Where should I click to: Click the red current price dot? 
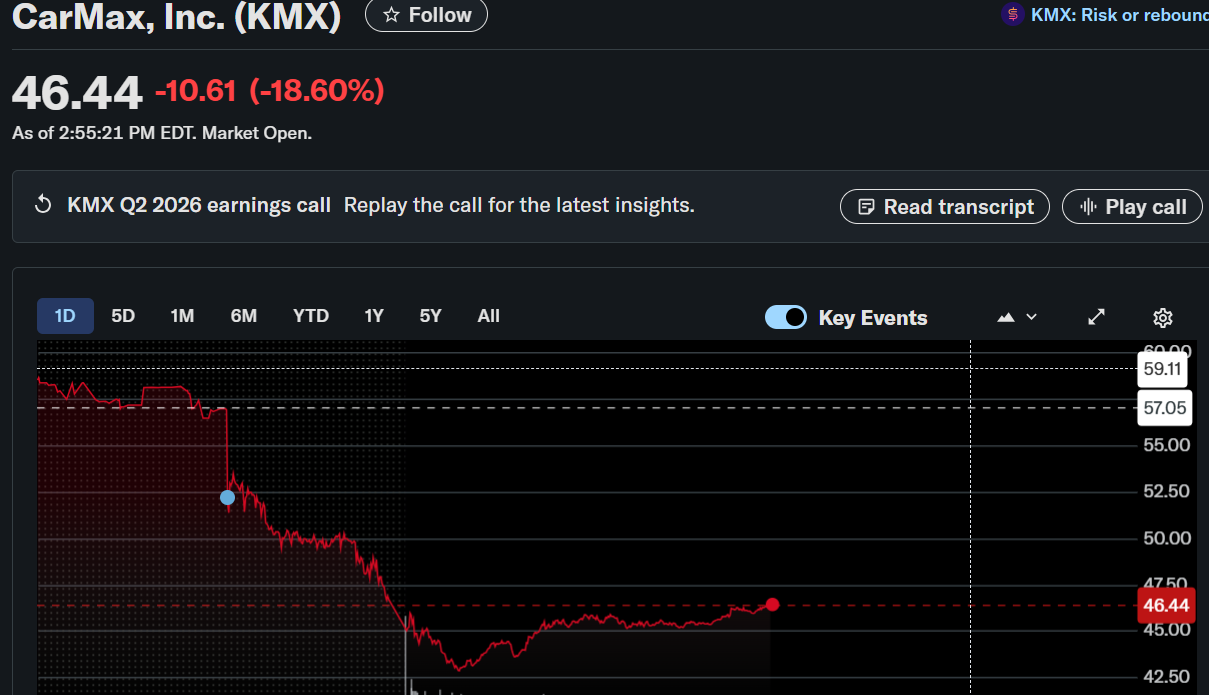point(772,604)
